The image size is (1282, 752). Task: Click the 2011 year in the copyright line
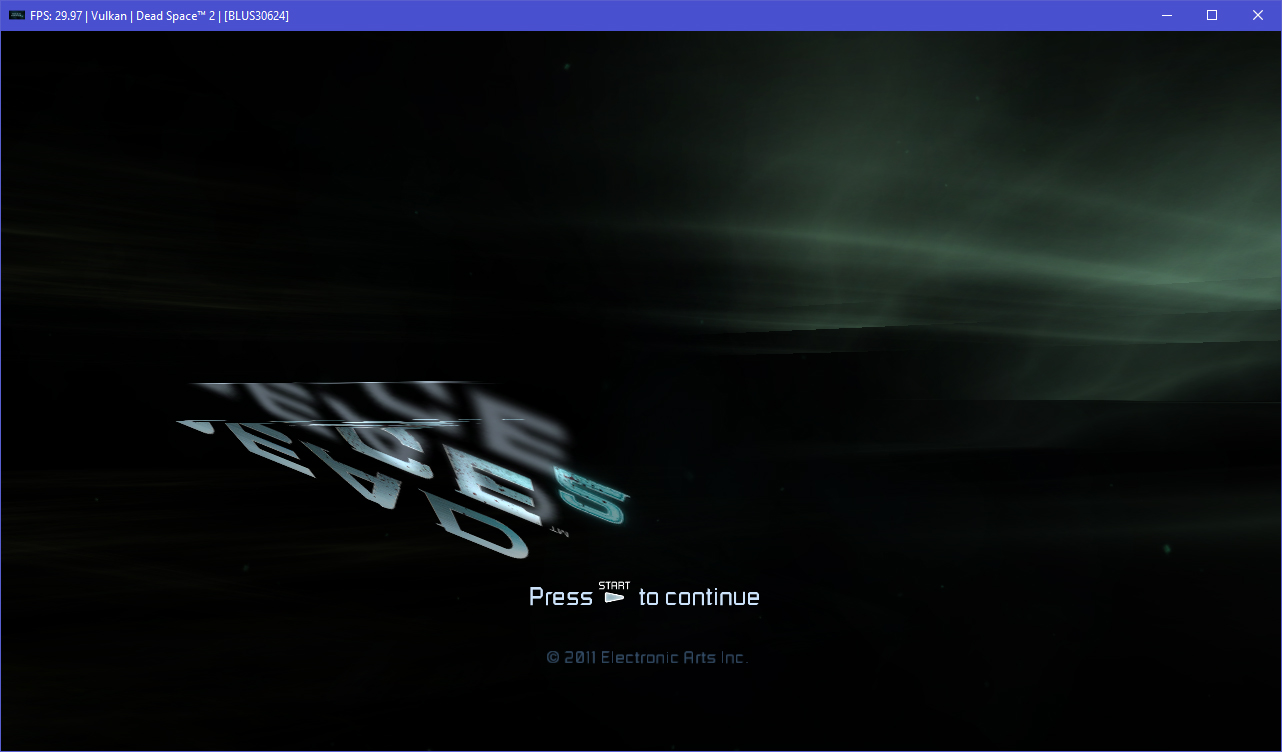tap(581, 657)
